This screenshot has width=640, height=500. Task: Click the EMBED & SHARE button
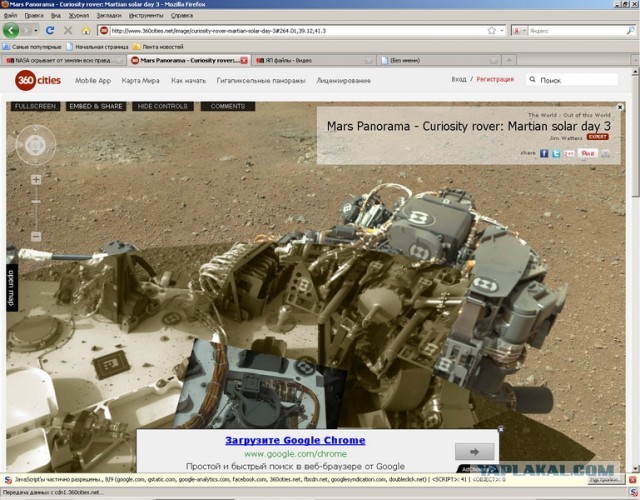click(96, 106)
